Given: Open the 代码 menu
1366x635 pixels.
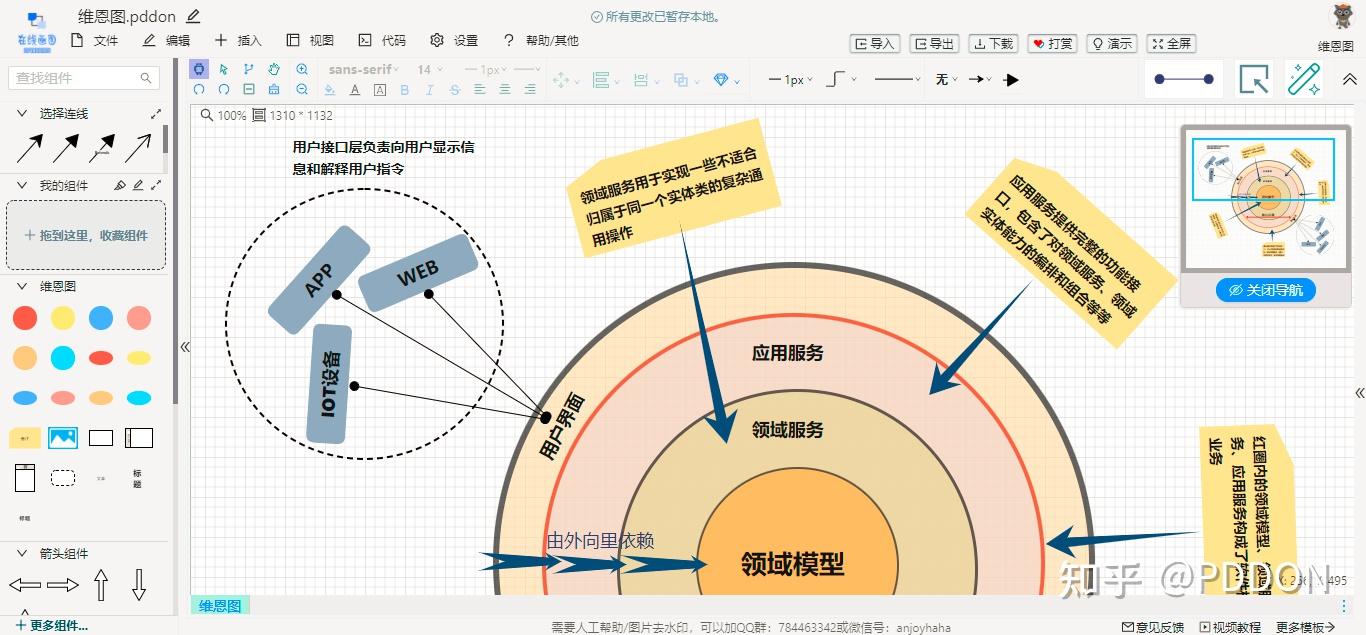Looking at the screenshot, I should click(381, 40).
